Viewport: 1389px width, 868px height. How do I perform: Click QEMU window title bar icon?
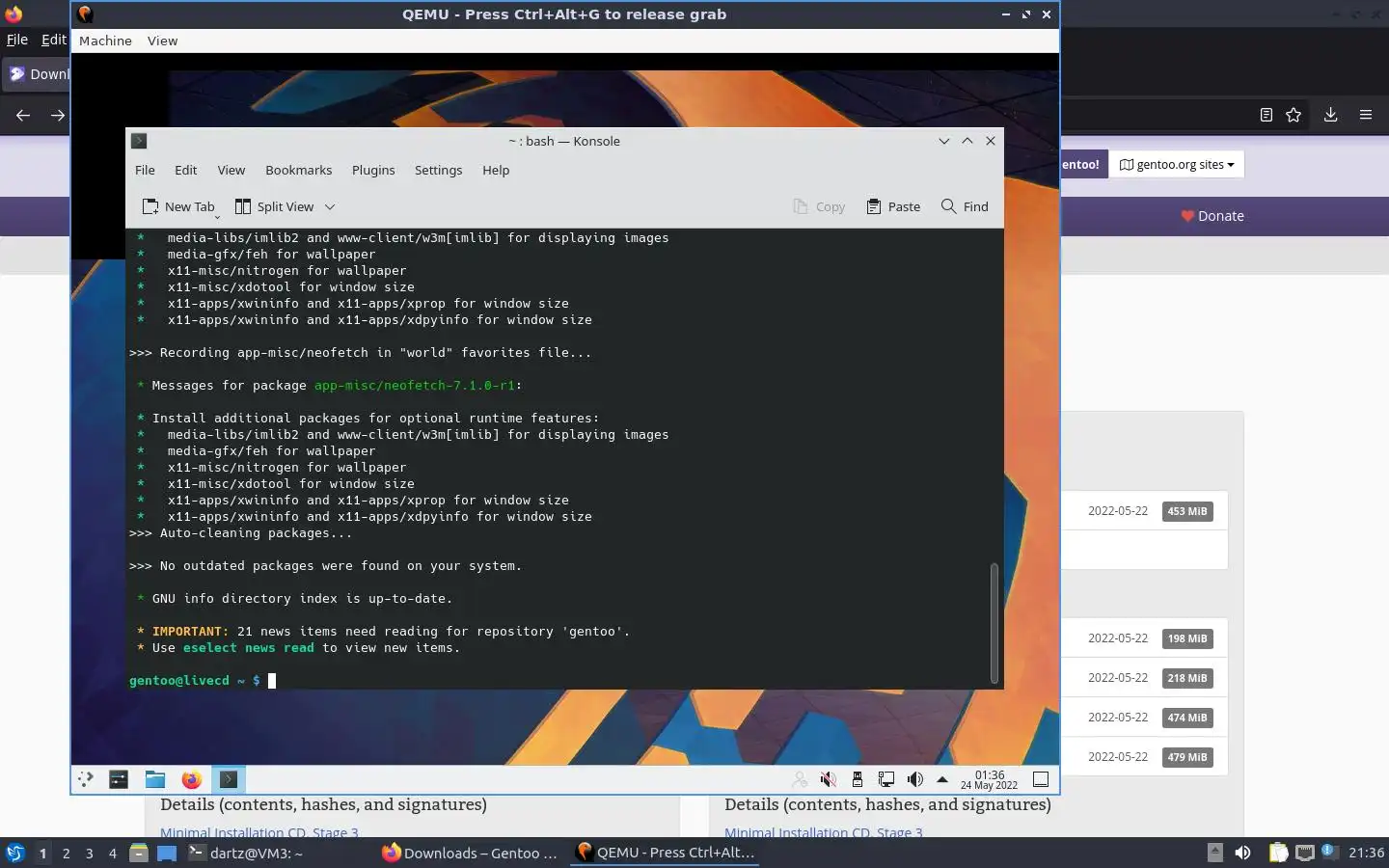click(85, 14)
